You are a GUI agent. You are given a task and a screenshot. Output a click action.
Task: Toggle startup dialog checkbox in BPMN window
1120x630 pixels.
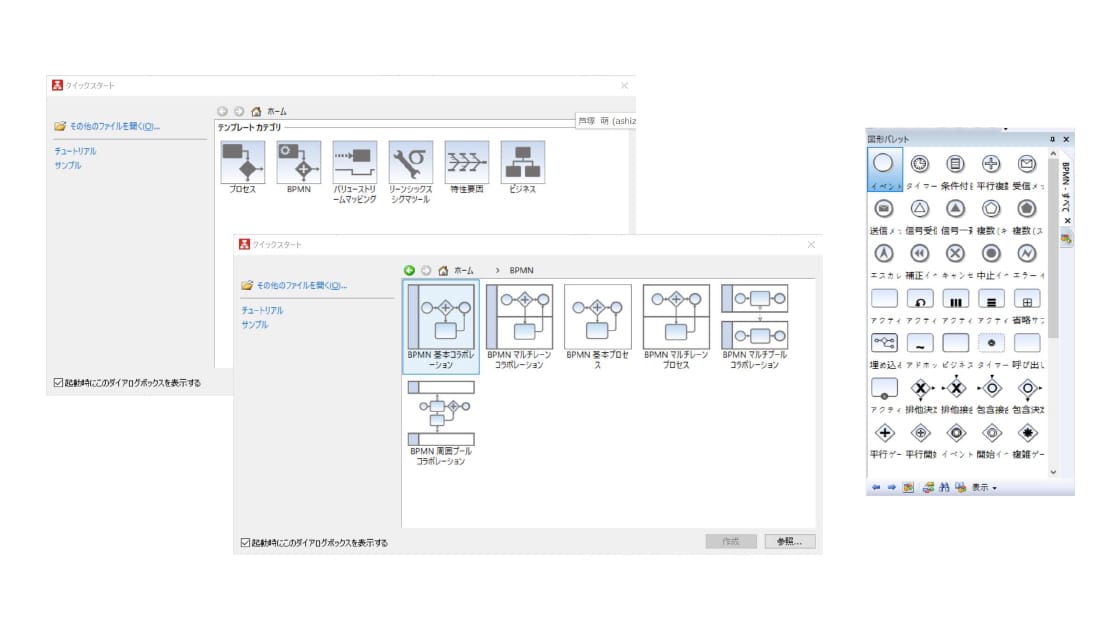pyautogui.click(x=246, y=543)
